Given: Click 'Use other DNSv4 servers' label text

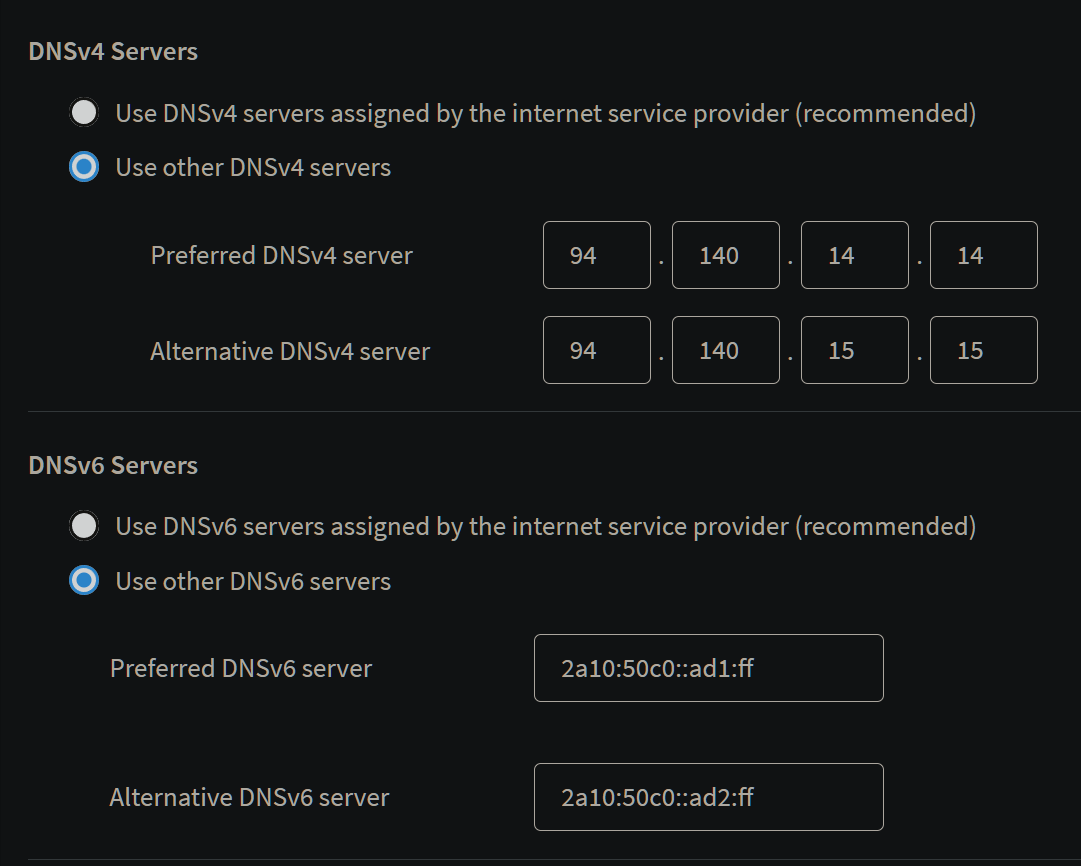Looking at the screenshot, I should coord(253,168).
